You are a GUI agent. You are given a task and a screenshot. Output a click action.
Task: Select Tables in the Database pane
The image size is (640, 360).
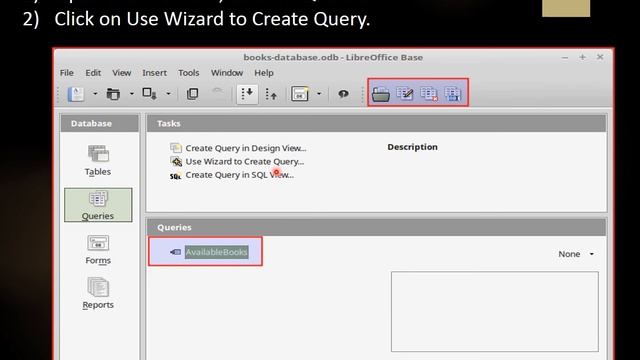coord(98,160)
